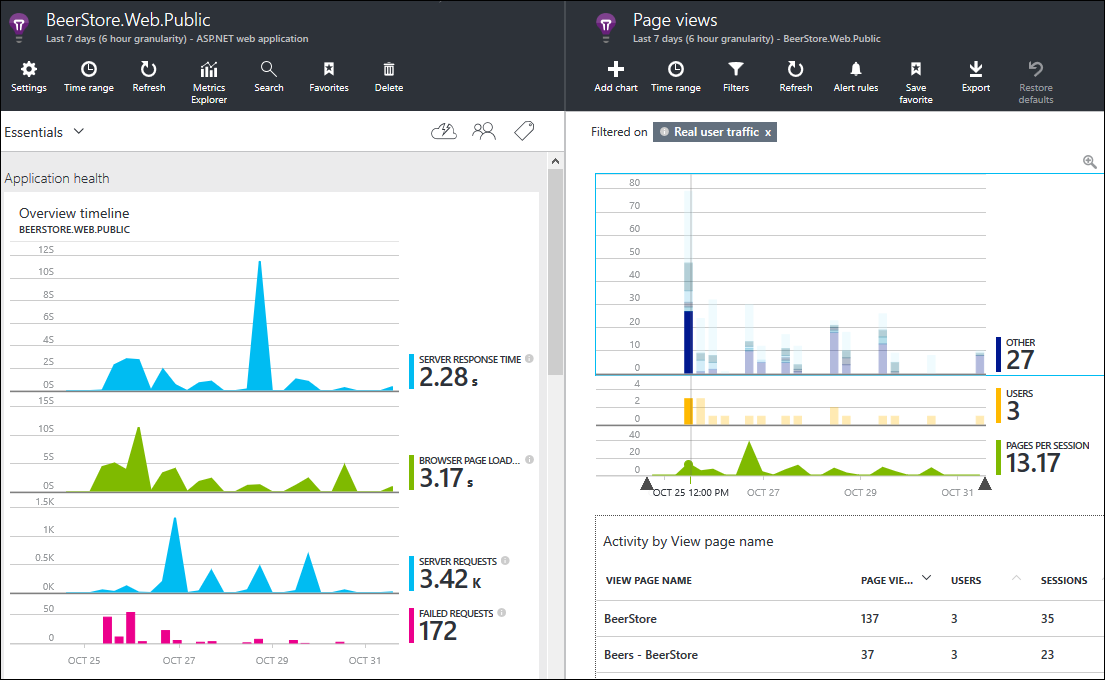Viewport: 1105px width, 680px height.
Task: Expand the Essentials section chevron
Action: [79, 131]
